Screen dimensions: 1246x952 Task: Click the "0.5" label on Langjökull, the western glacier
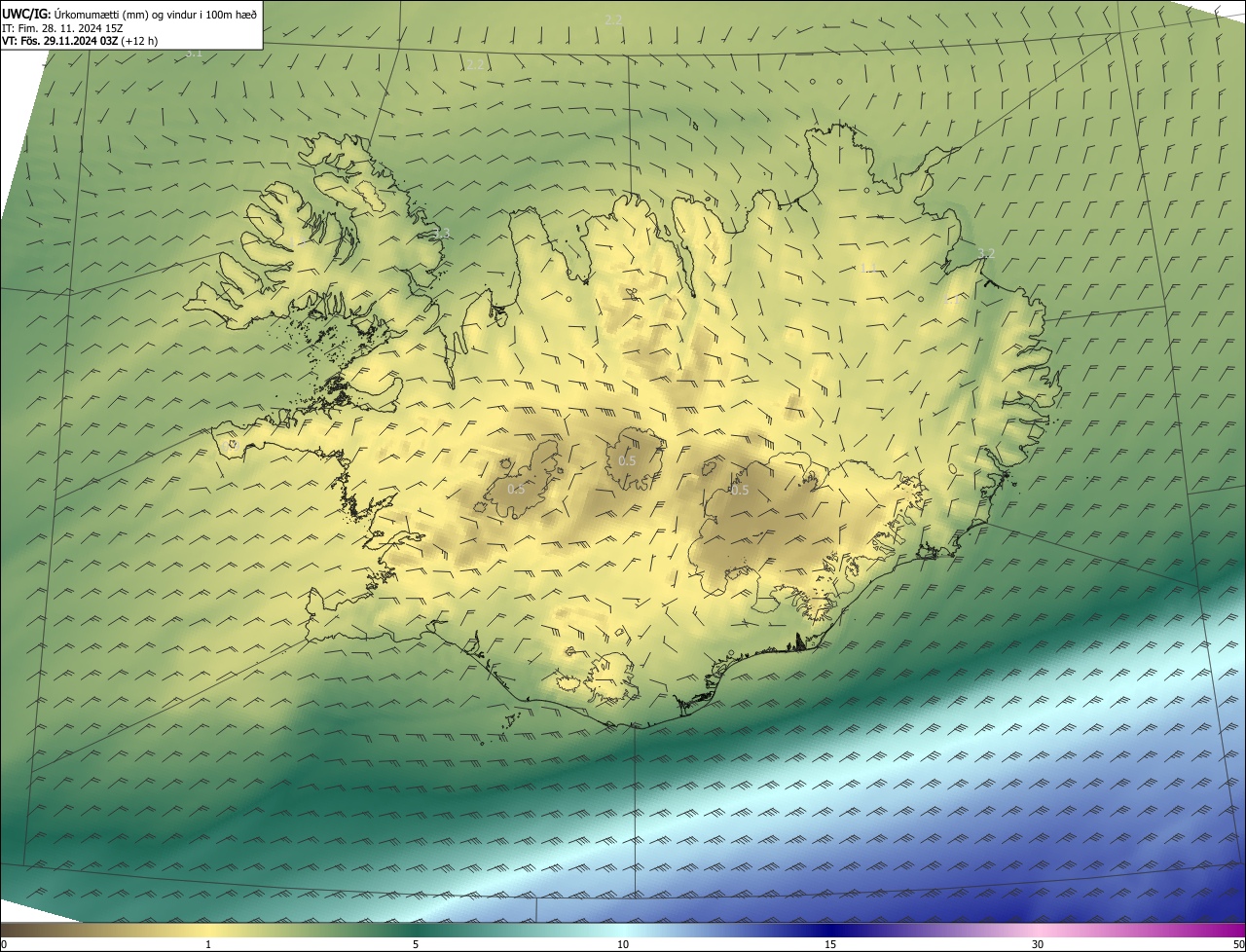[x=516, y=489]
